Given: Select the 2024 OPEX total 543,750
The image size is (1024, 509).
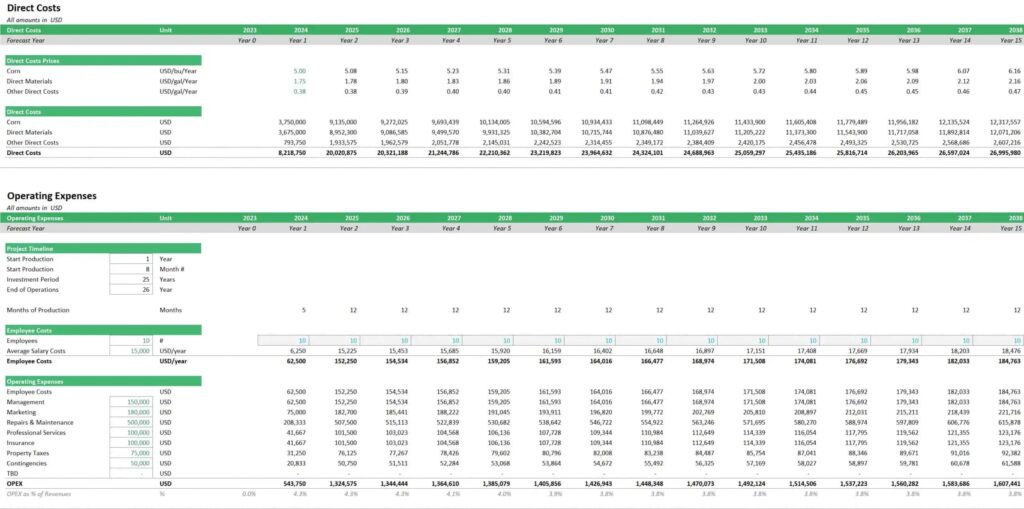Looking at the screenshot, I should point(295,484).
